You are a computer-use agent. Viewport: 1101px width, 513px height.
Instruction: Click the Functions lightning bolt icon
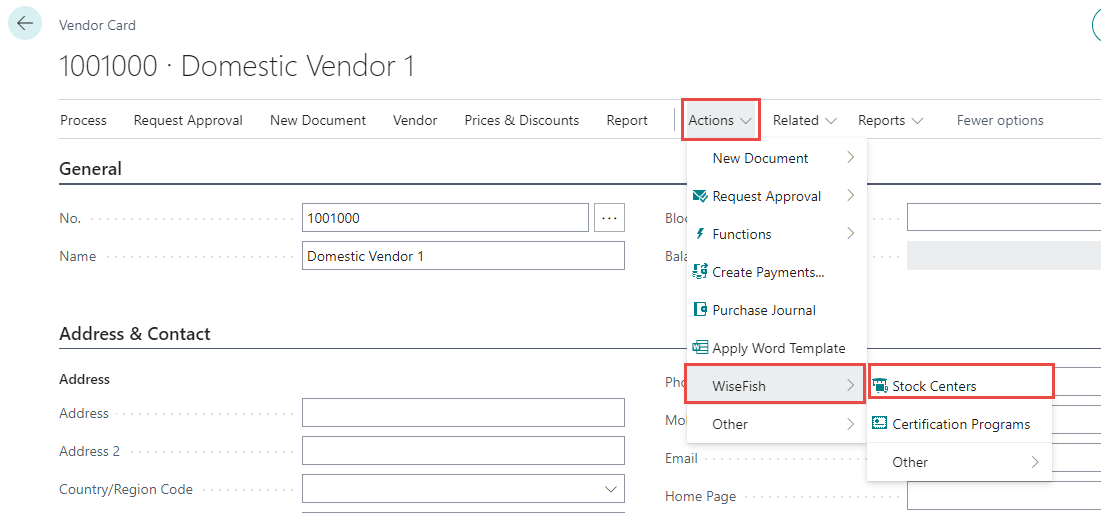pos(700,234)
